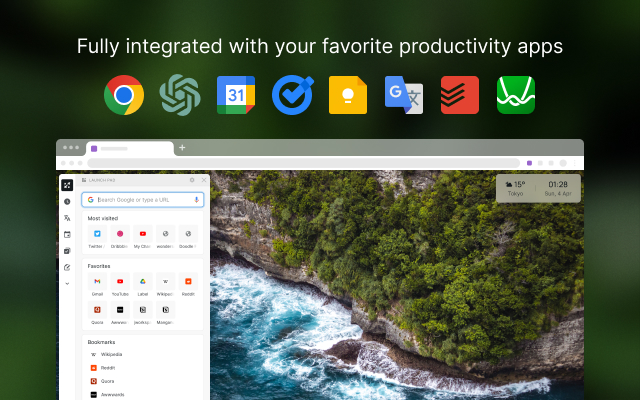640x400 pixels.
Task: Open Awwwards bookmark in Bookmarks list
Action: click(107, 395)
